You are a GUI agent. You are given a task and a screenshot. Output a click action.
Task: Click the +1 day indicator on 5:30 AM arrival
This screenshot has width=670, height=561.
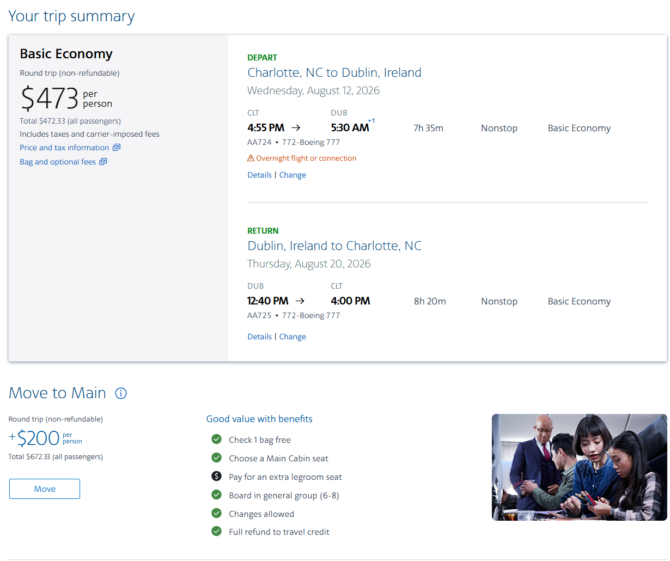tap(371, 122)
